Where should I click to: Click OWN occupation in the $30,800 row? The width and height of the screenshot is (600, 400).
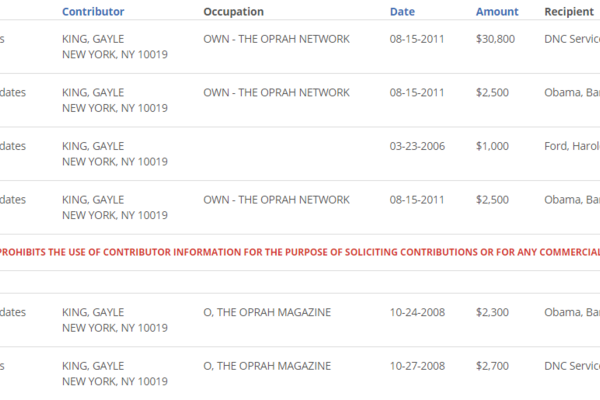tap(276, 39)
